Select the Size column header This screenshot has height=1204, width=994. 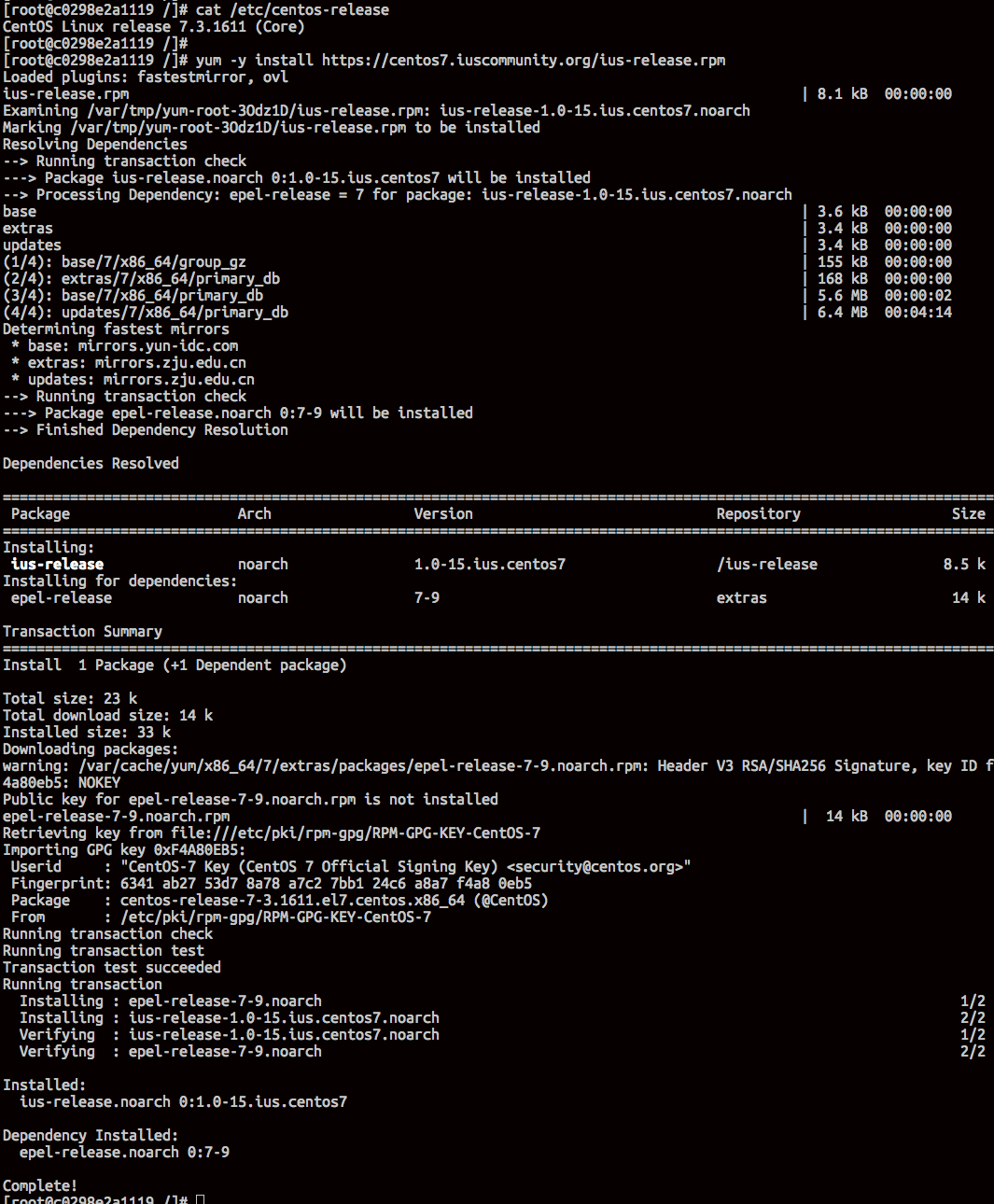[968, 513]
